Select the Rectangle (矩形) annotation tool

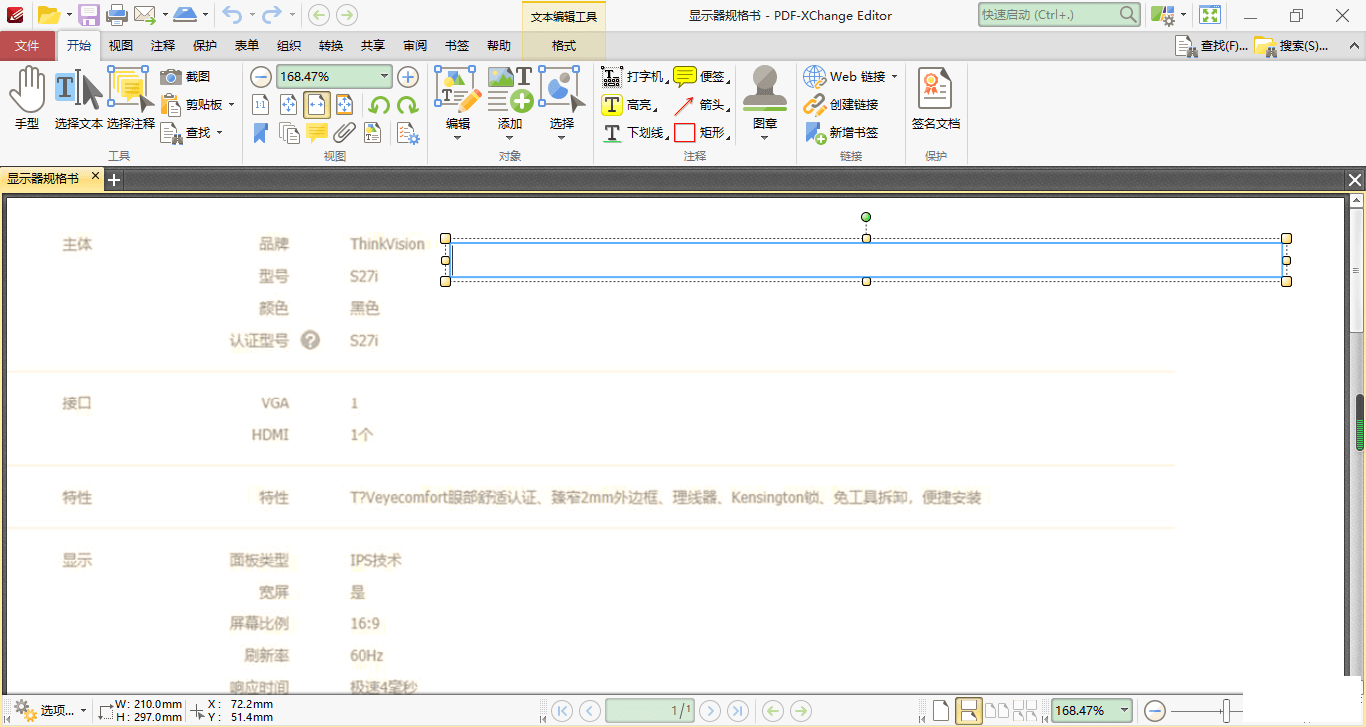click(x=700, y=133)
